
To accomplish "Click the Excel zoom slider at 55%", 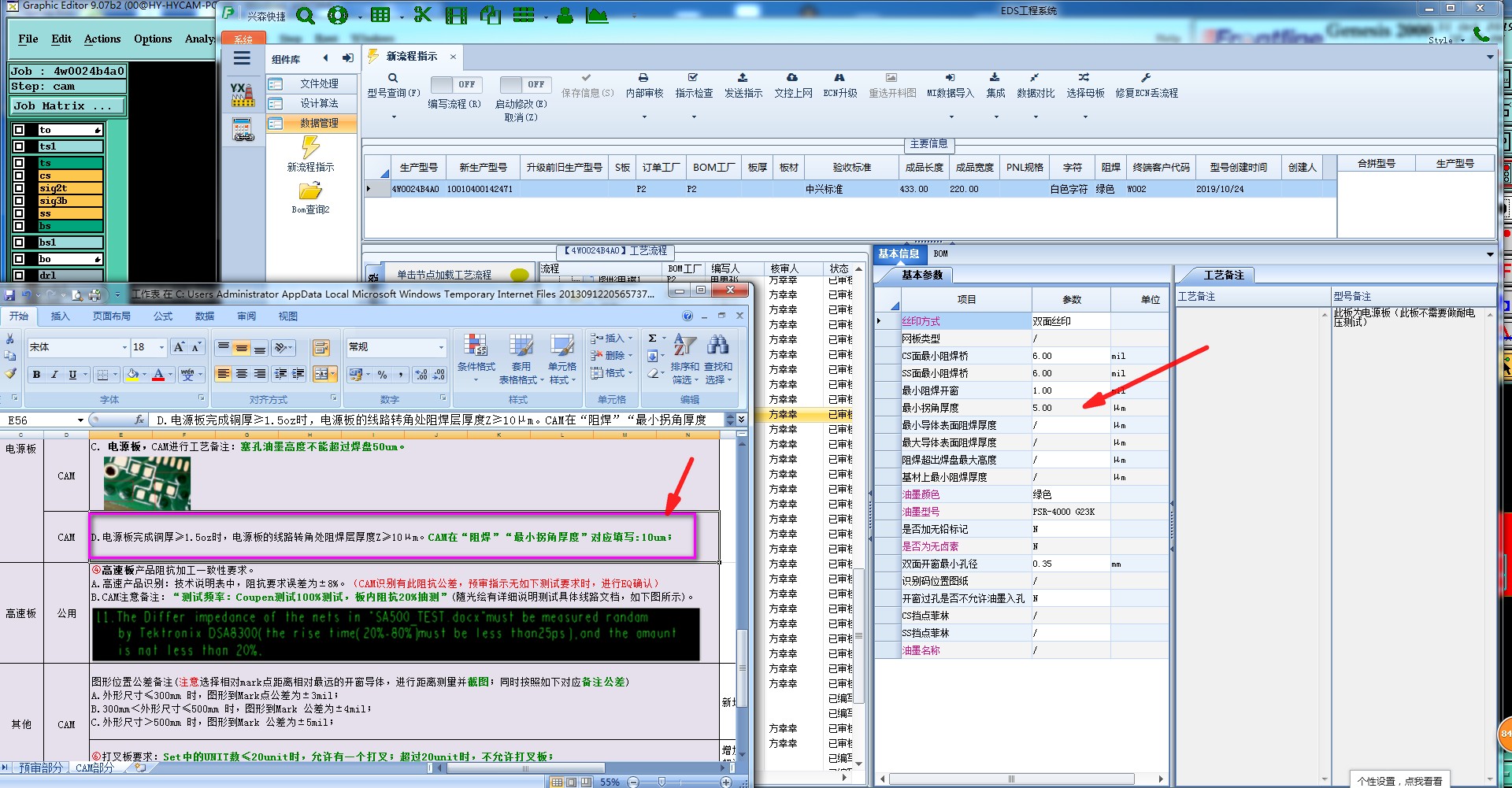I will coord(661,782).
